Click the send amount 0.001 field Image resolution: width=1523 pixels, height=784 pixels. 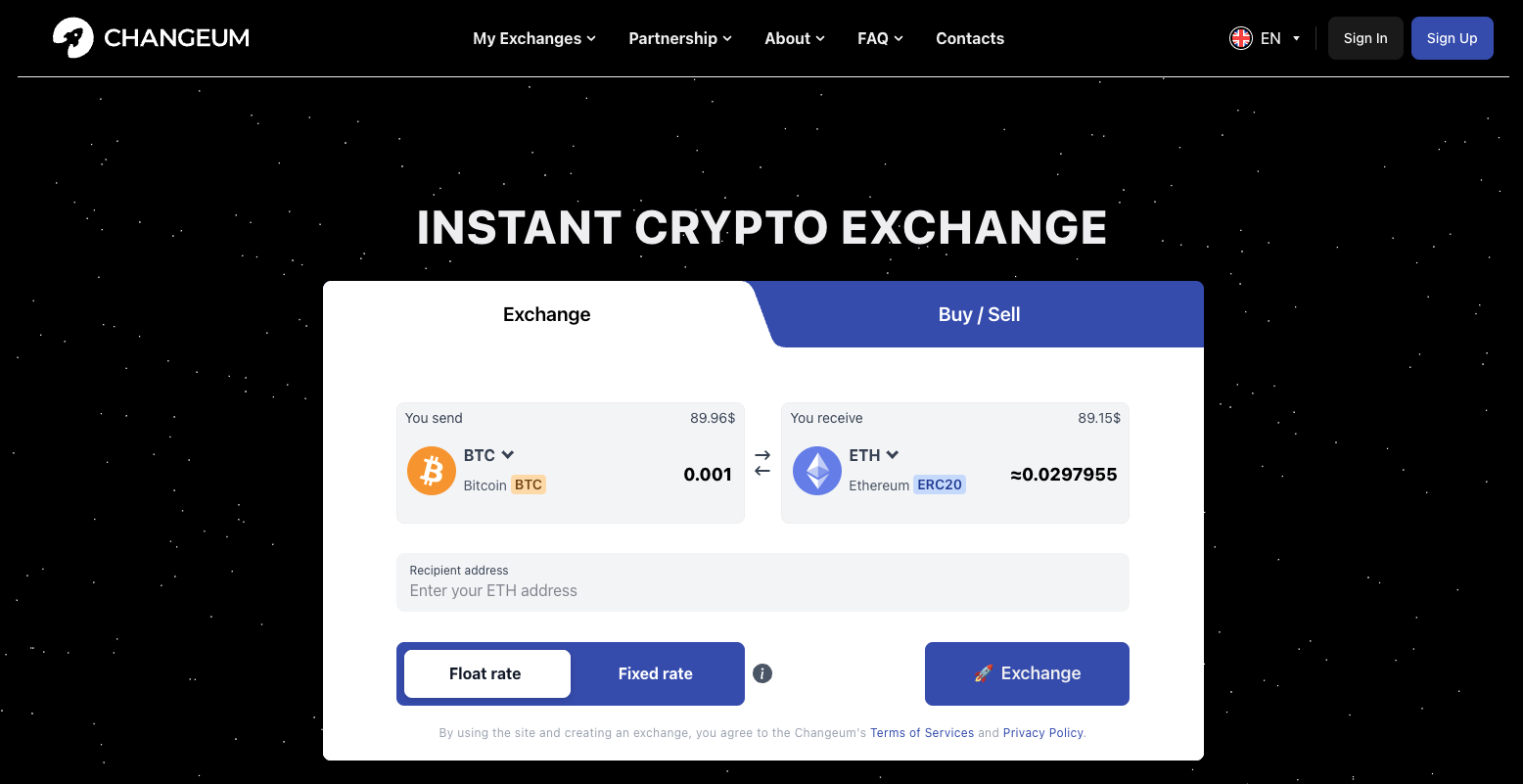707,475
